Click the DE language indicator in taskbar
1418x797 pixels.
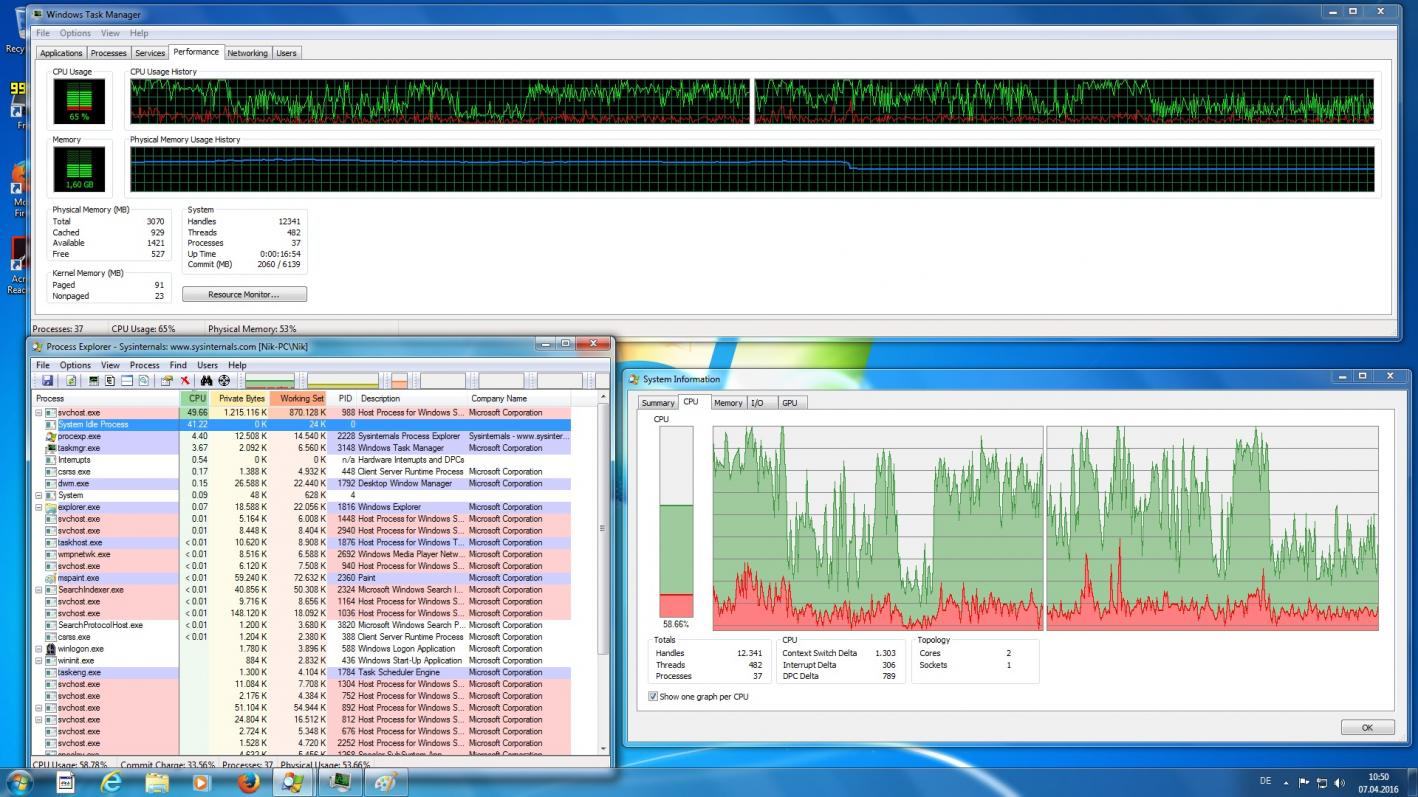point(1266,782)
